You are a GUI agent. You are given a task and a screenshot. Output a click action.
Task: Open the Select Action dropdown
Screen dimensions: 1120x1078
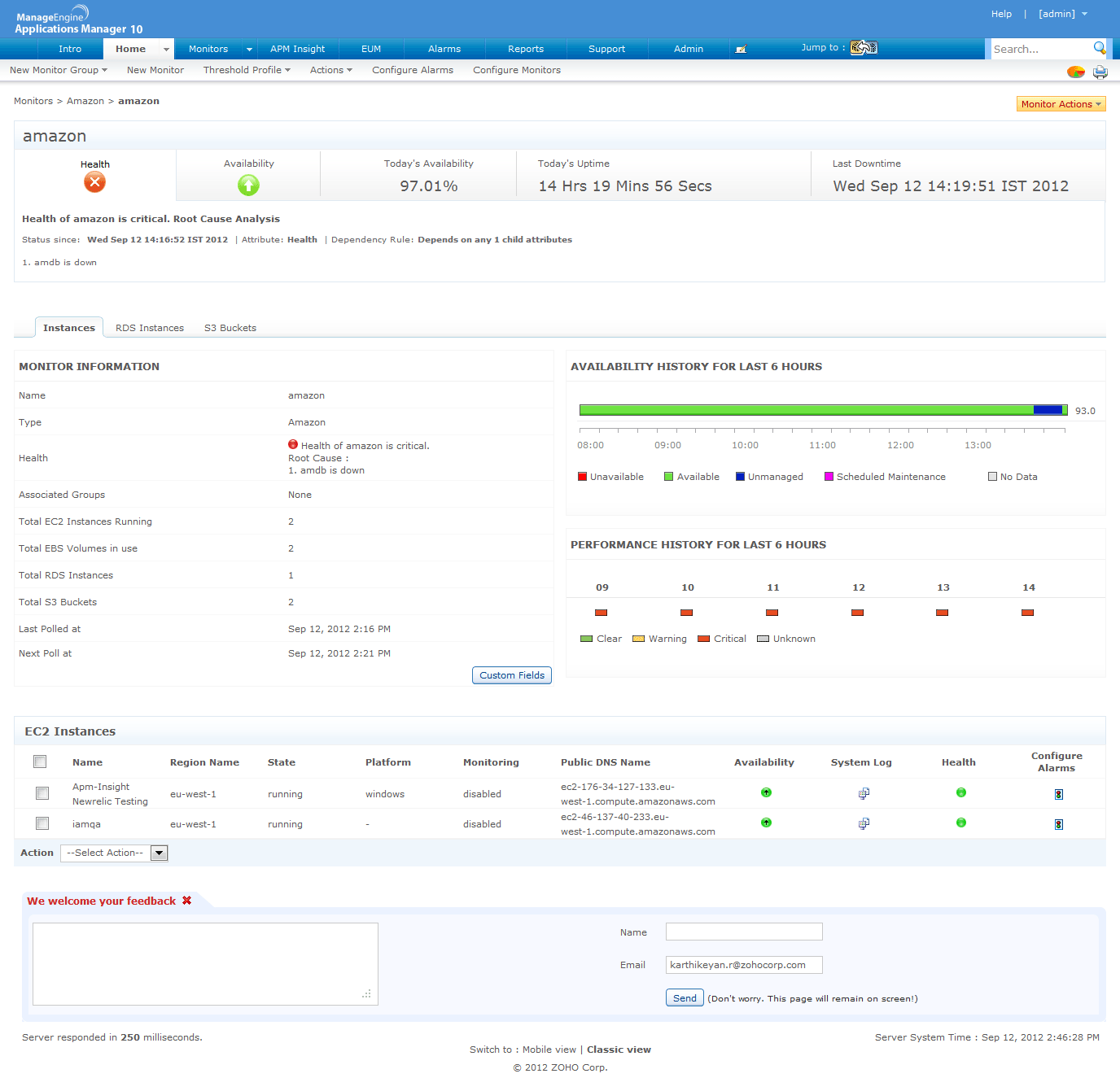click(x=114, y=853)
